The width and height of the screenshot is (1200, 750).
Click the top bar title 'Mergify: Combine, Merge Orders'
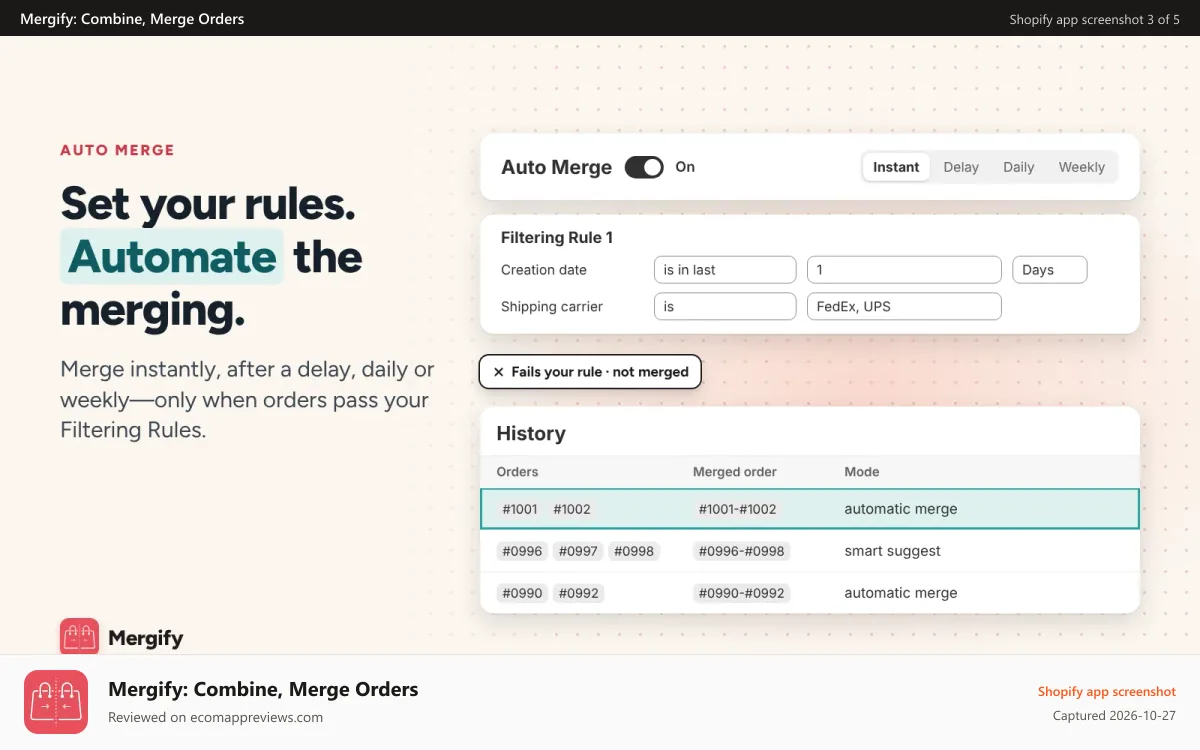(x=132, y=19)
